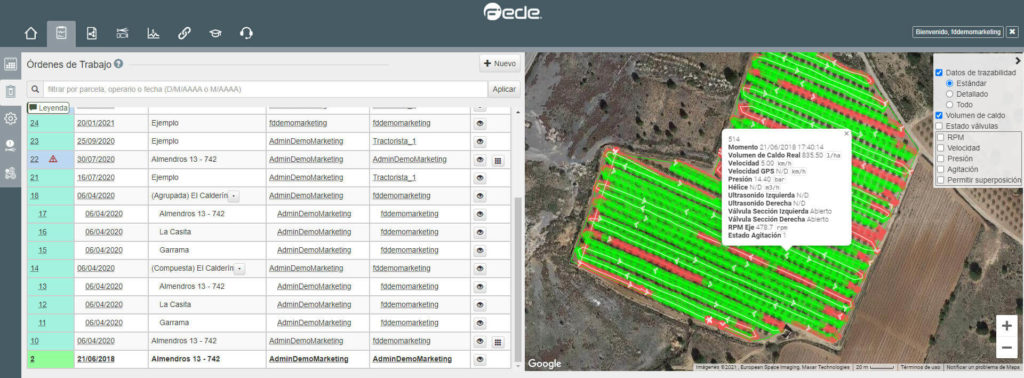Select the Detallado radio option

[x=950, y=94]
